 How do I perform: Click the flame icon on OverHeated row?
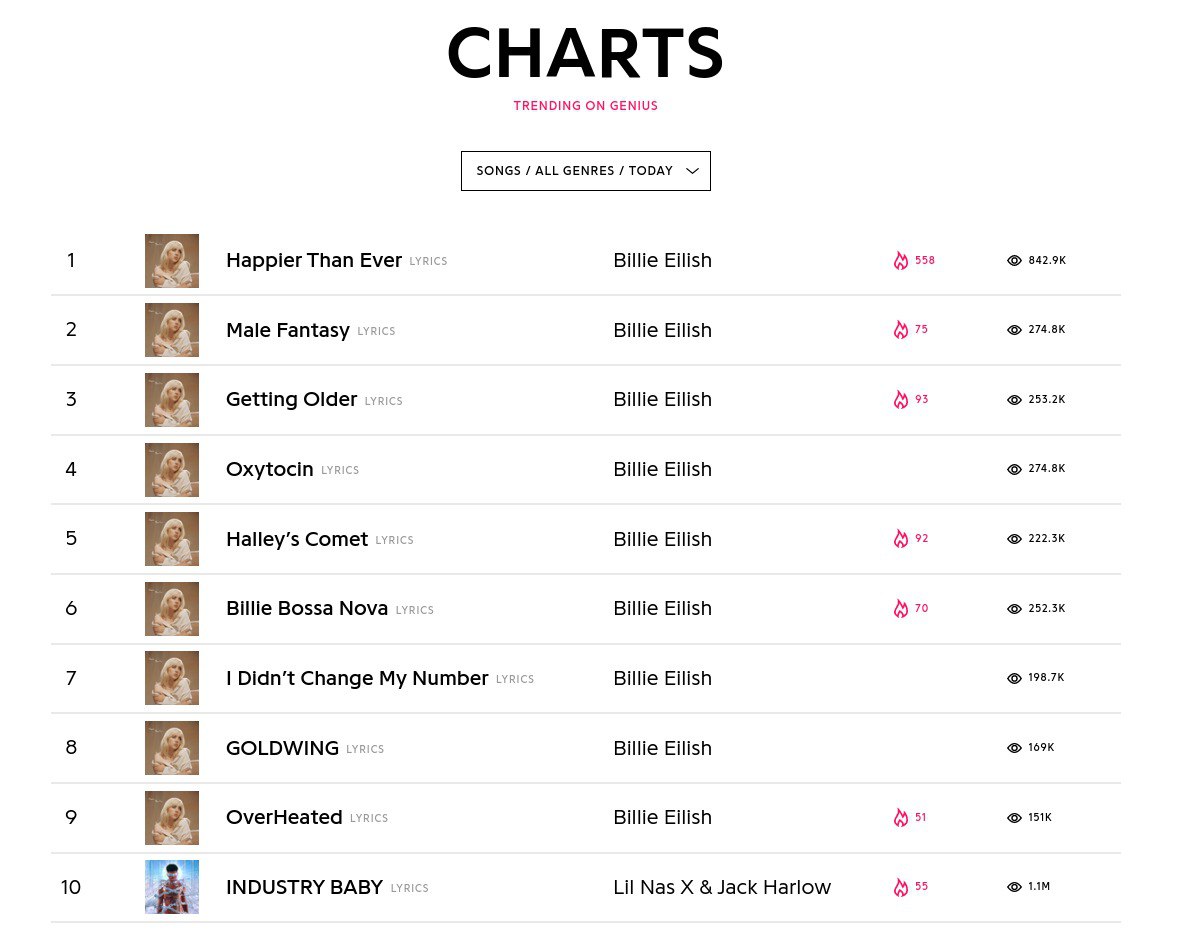pyautogui.click(x=901, y=818)
